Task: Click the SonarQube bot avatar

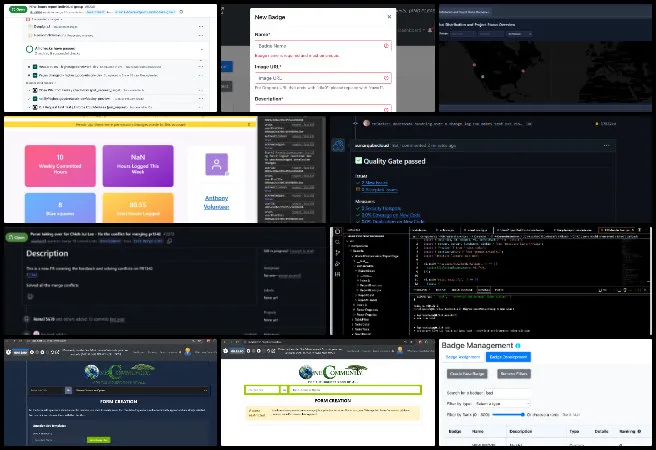Action: [338, 145]
